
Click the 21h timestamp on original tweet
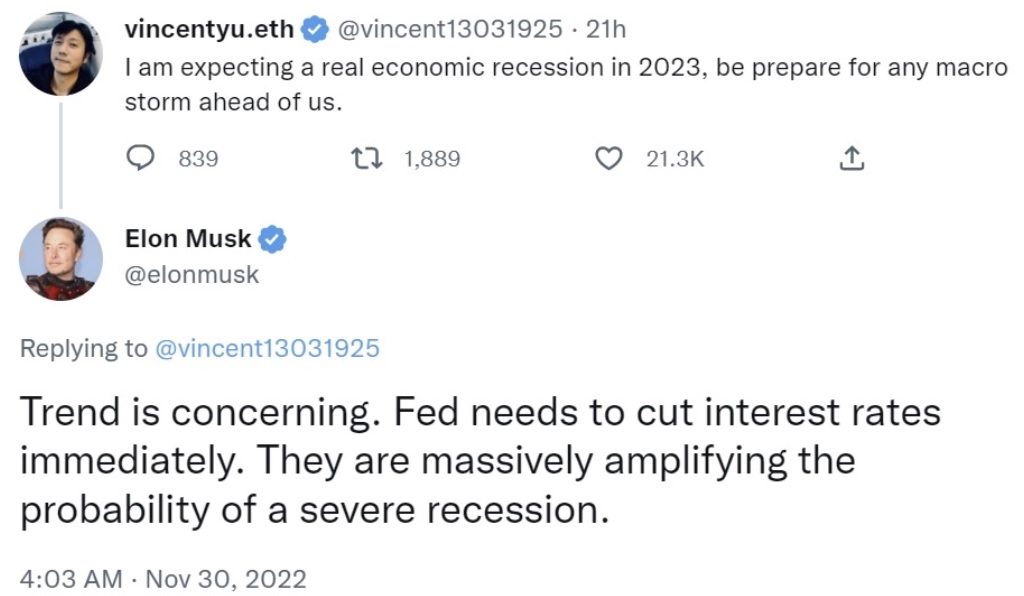[606, 29]
